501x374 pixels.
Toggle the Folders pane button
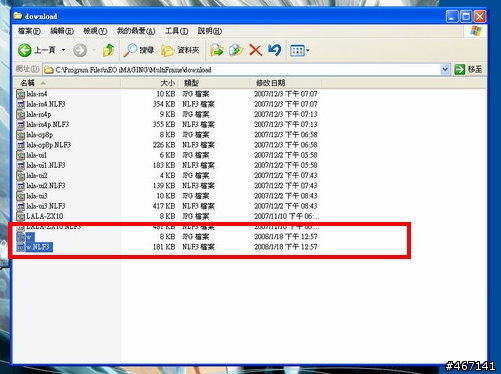(180, 50)
